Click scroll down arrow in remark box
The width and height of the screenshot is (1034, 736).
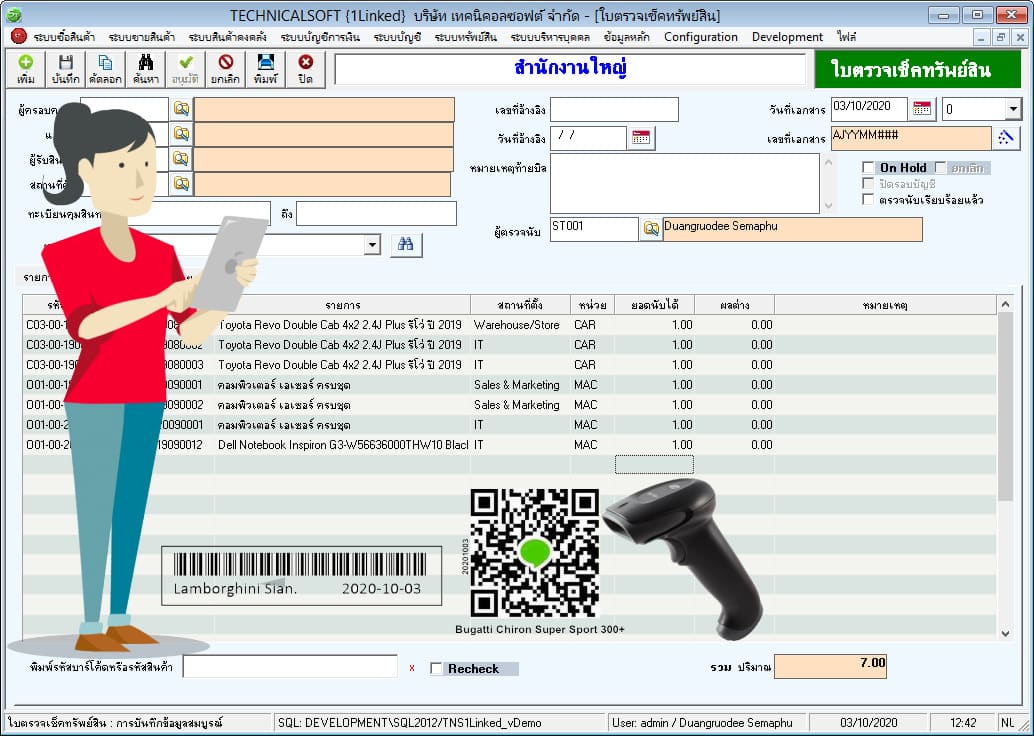pyautogui.click(x=829, y=206)
